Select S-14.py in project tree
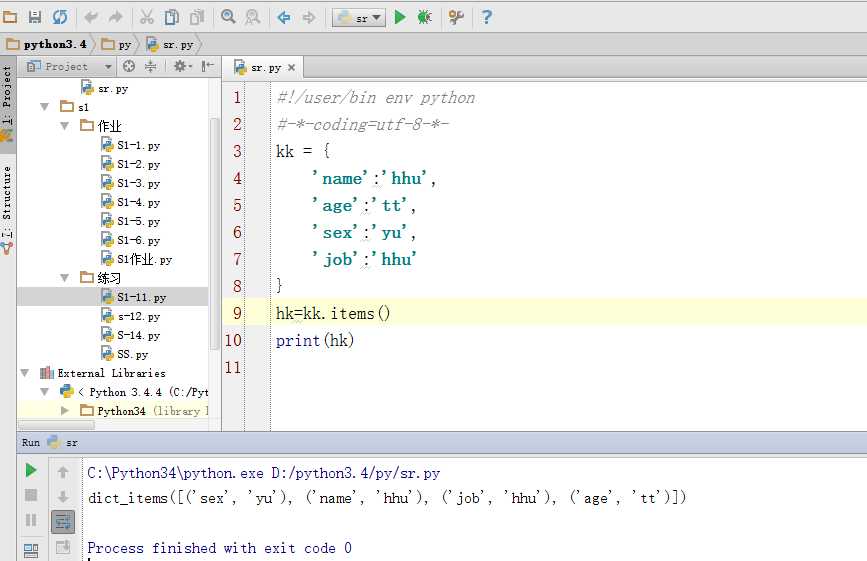Viewport: 867px width, 561px height. pyautogui.click(x=131, y=335)
